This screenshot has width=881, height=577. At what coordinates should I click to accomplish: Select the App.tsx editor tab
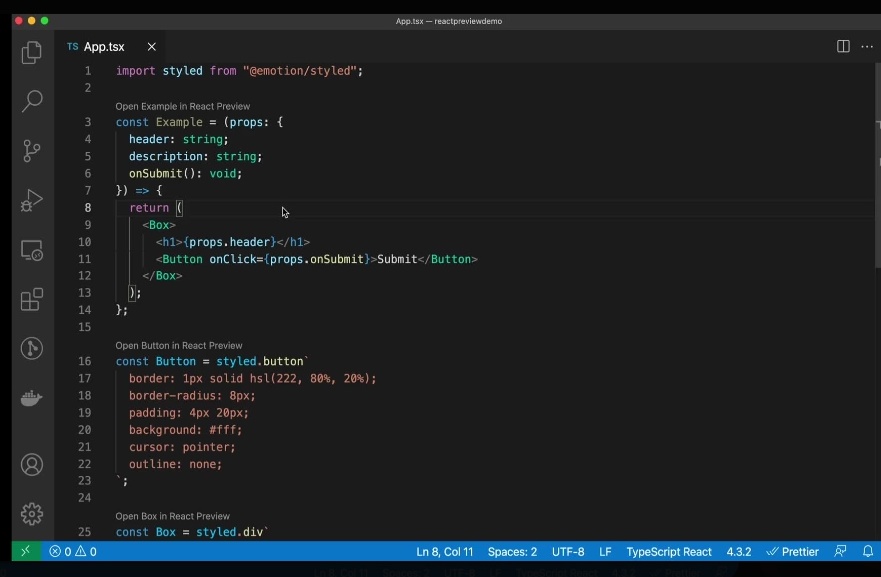click(x=103, y=47)
